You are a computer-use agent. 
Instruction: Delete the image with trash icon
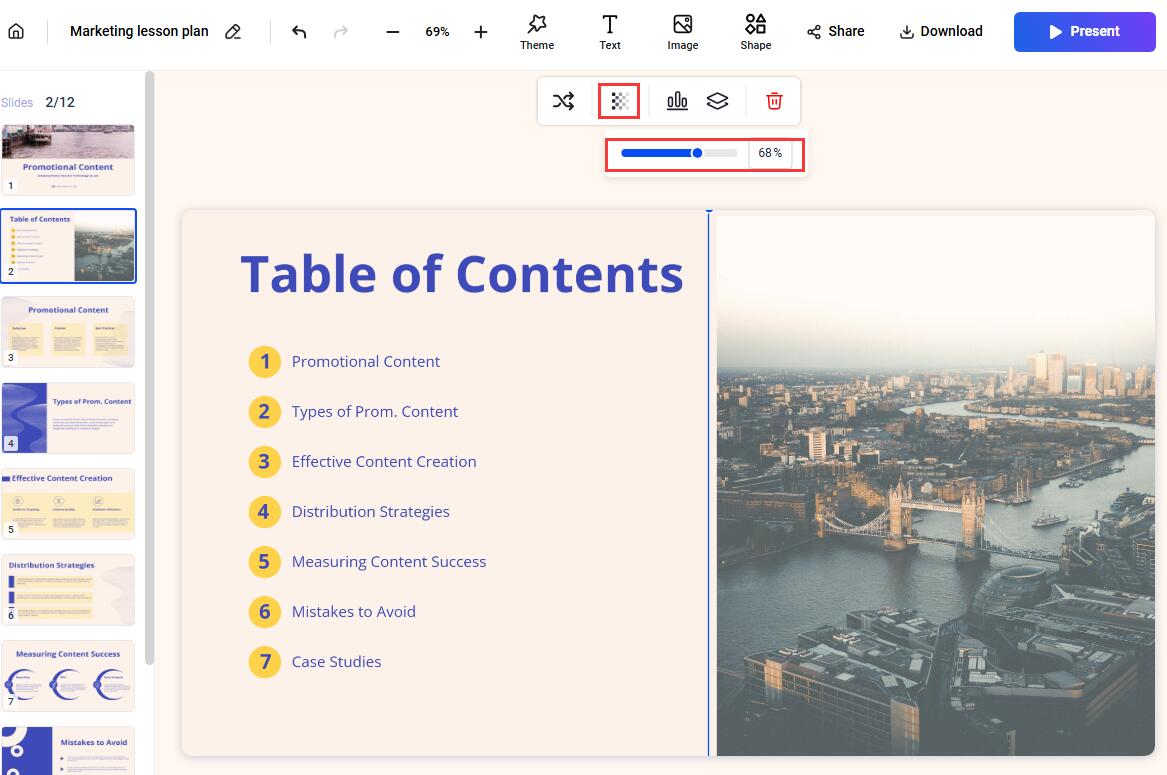pos(774,101)
